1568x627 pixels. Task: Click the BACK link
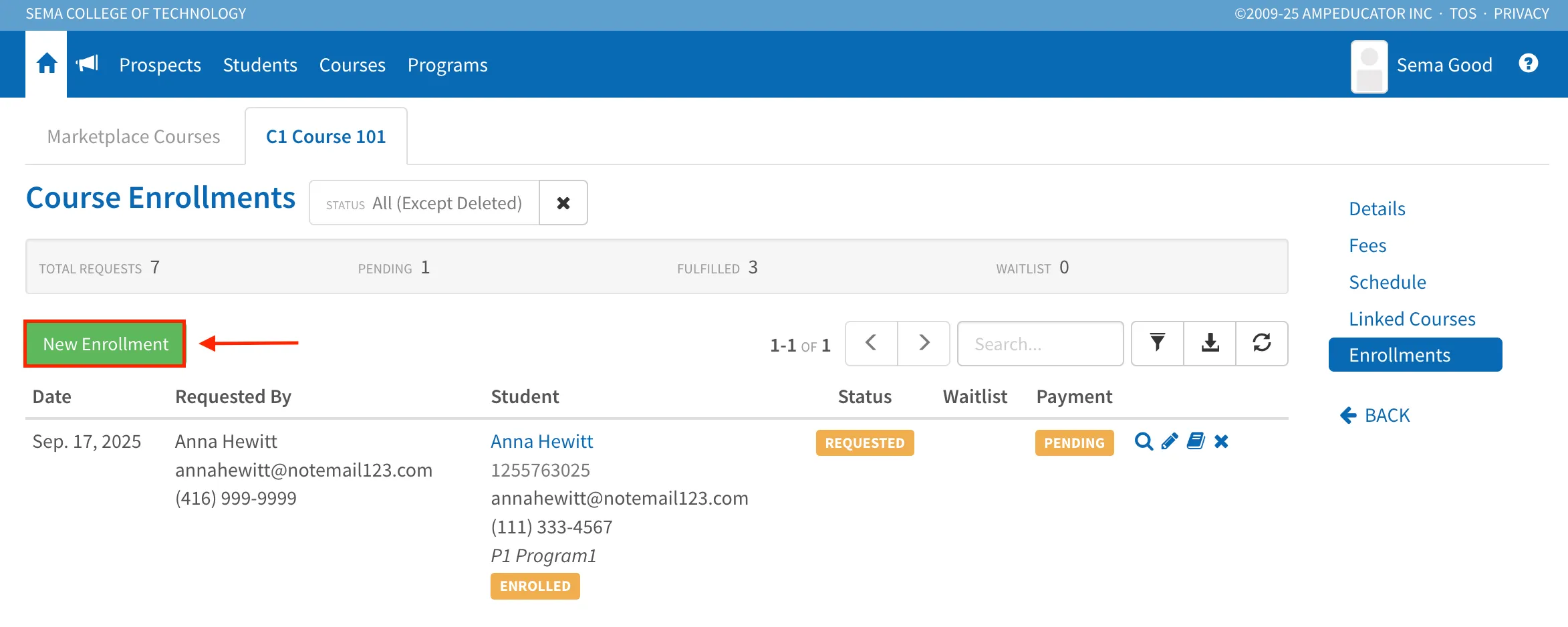(x=1387, y=415)
